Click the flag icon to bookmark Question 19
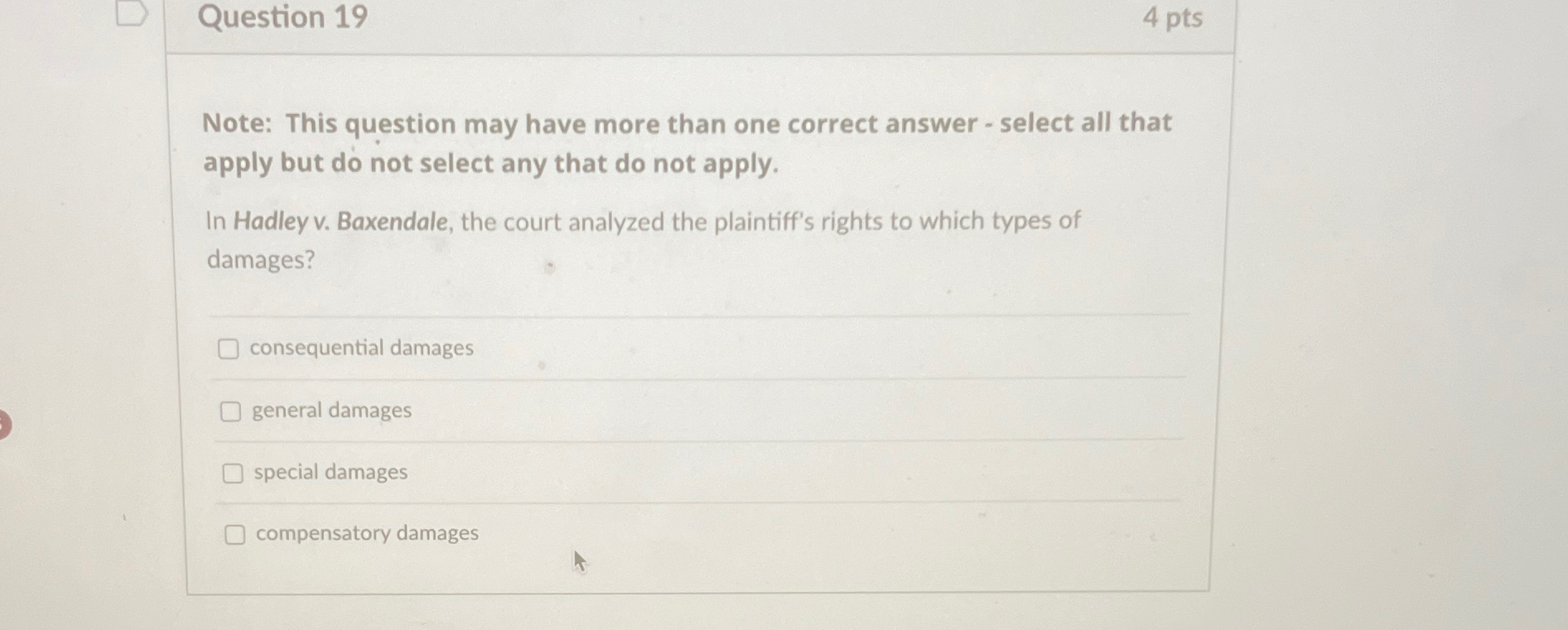The height and width of the screenshot is (630, 1568). click(x=133, y=14)
